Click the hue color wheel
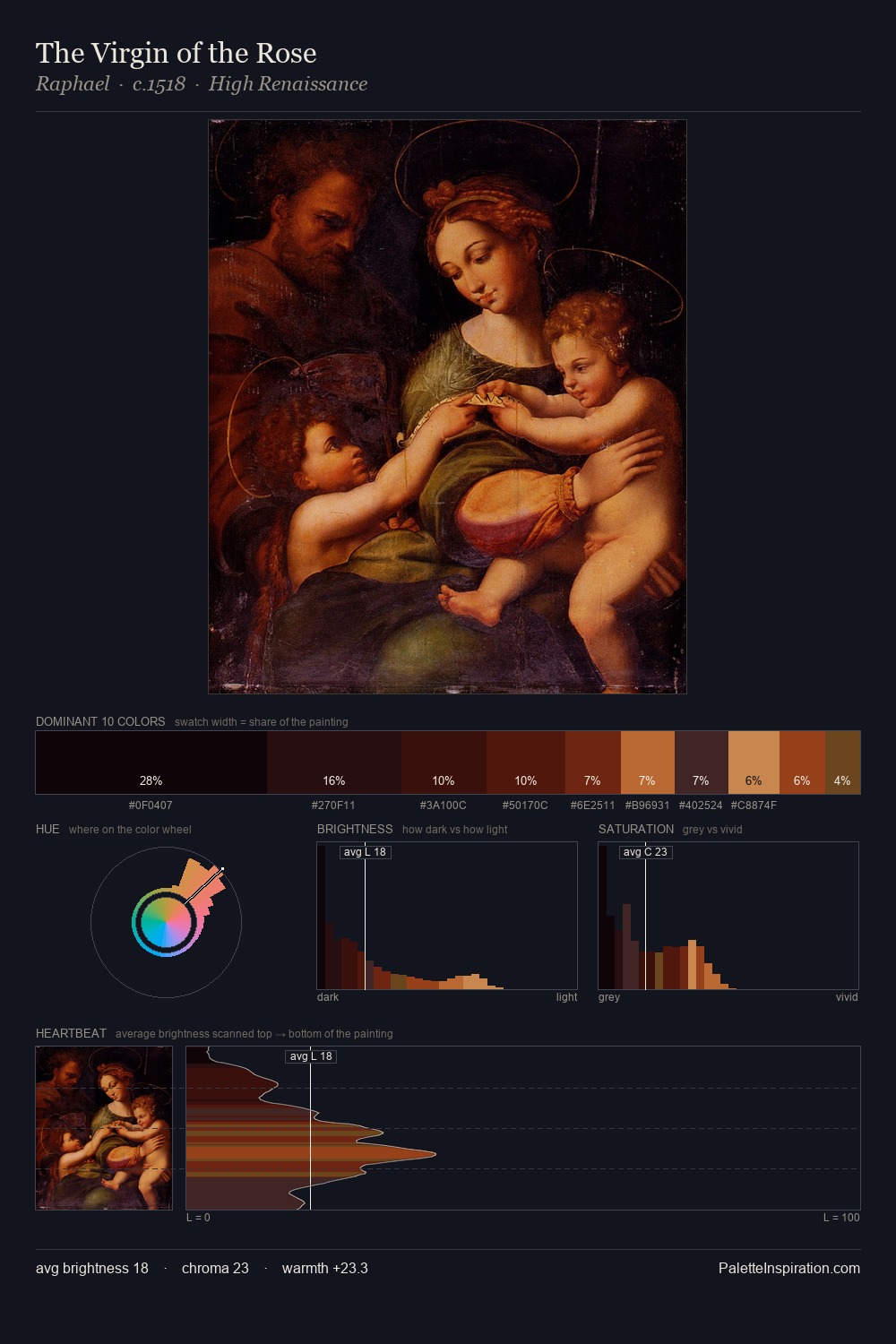Screen dimensions: 896x1344 [x=166, y=922]
